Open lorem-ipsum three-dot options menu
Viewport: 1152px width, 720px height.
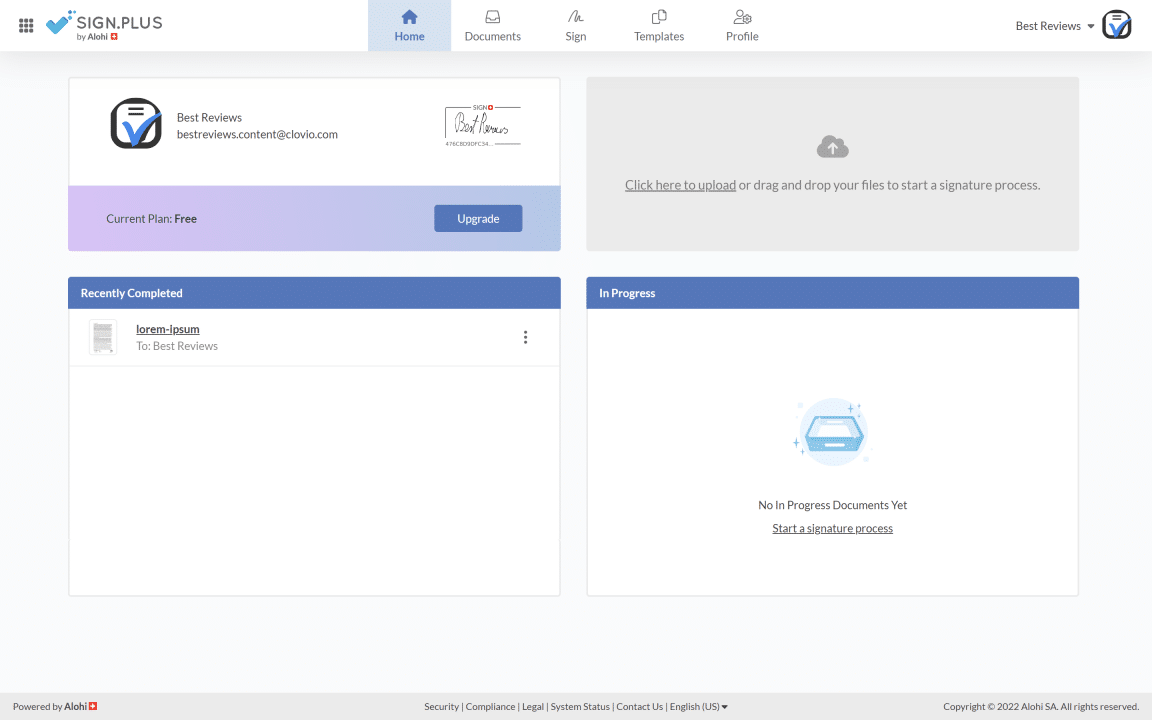525,337
